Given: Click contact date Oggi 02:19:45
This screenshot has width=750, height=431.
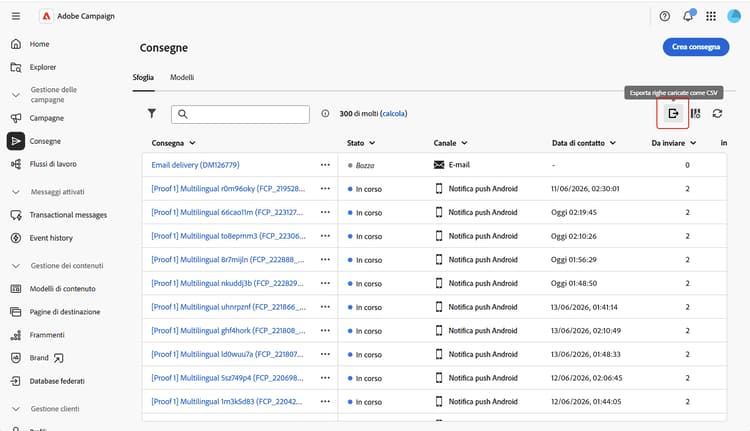Looking at the screenshot, I should pos(574,212).
